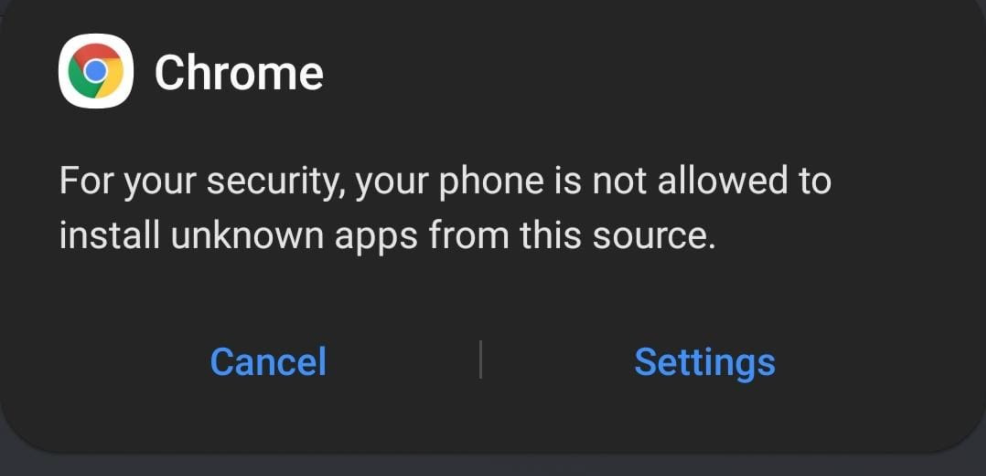Open Settings from the dialog

pyautogui.click(x=705, y=363)
